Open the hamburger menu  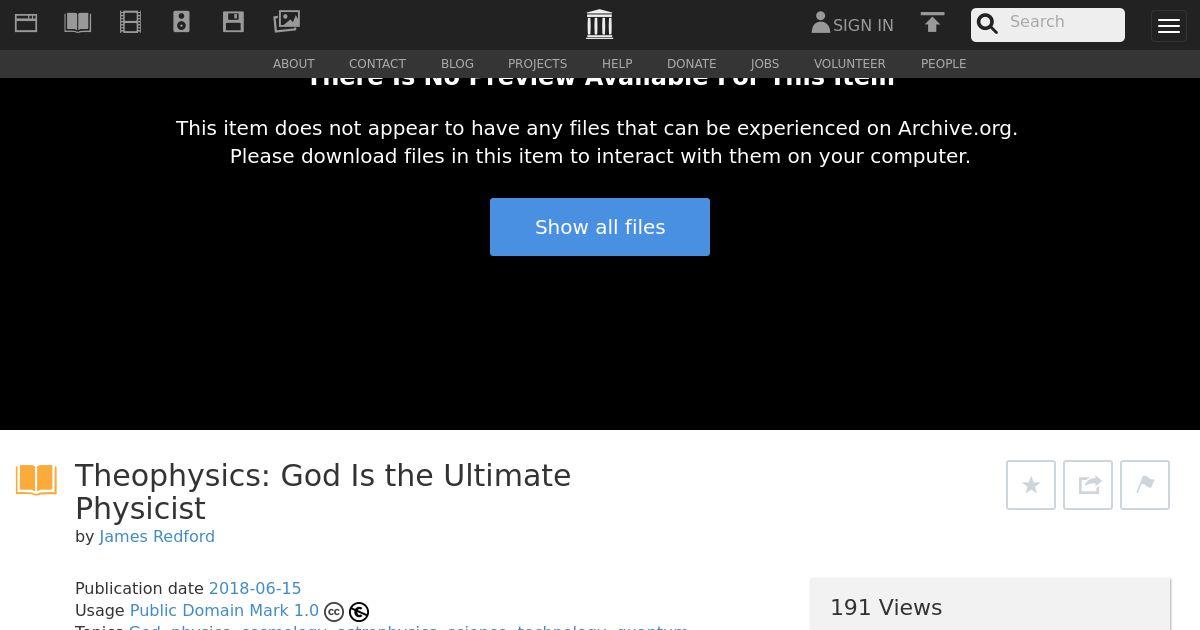click(x=1169, y=26)
